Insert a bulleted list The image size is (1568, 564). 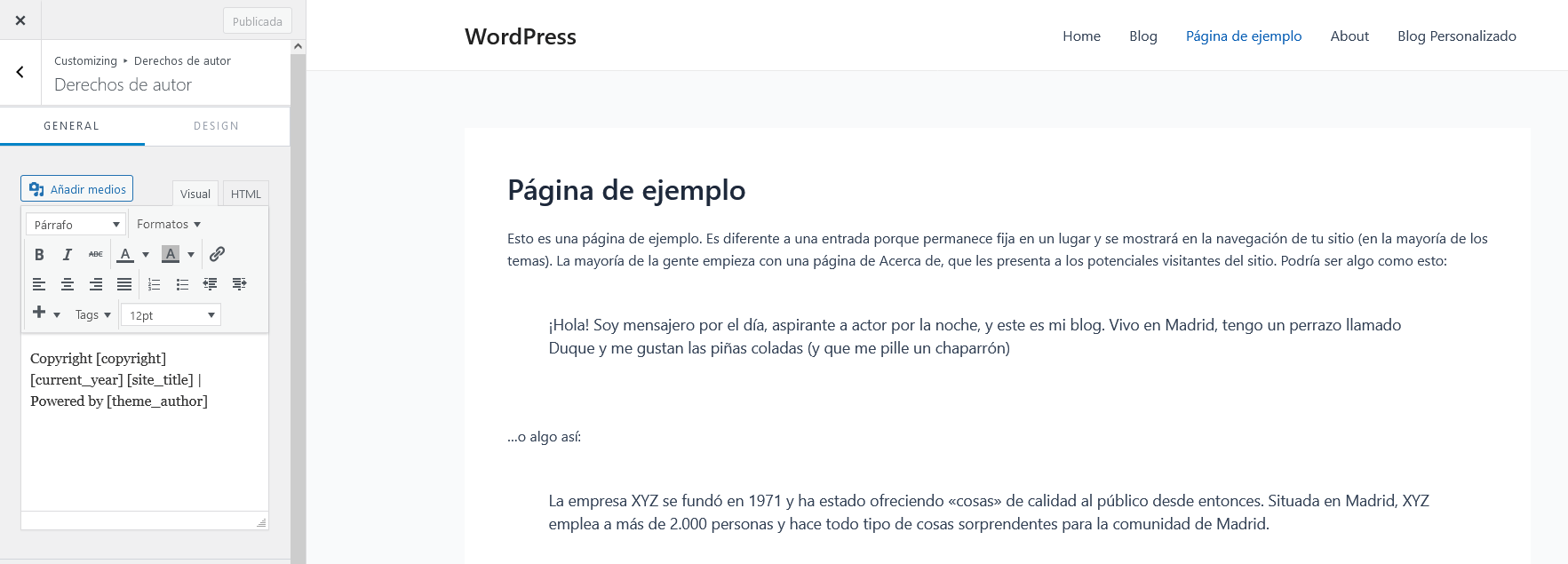pos(182,284)
